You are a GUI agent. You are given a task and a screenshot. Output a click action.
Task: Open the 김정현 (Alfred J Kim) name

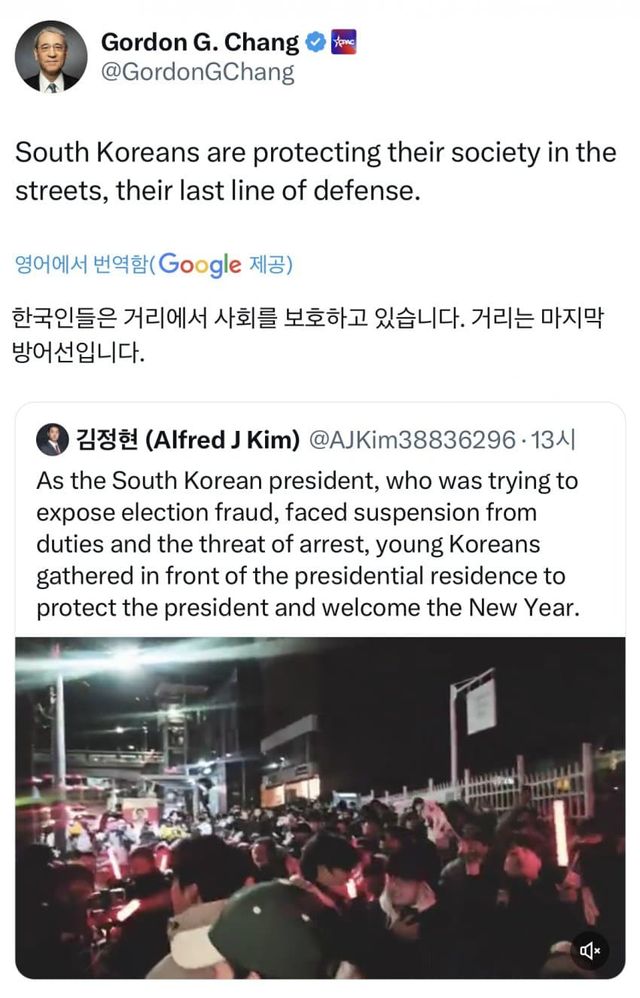click(x=188, y=439)
